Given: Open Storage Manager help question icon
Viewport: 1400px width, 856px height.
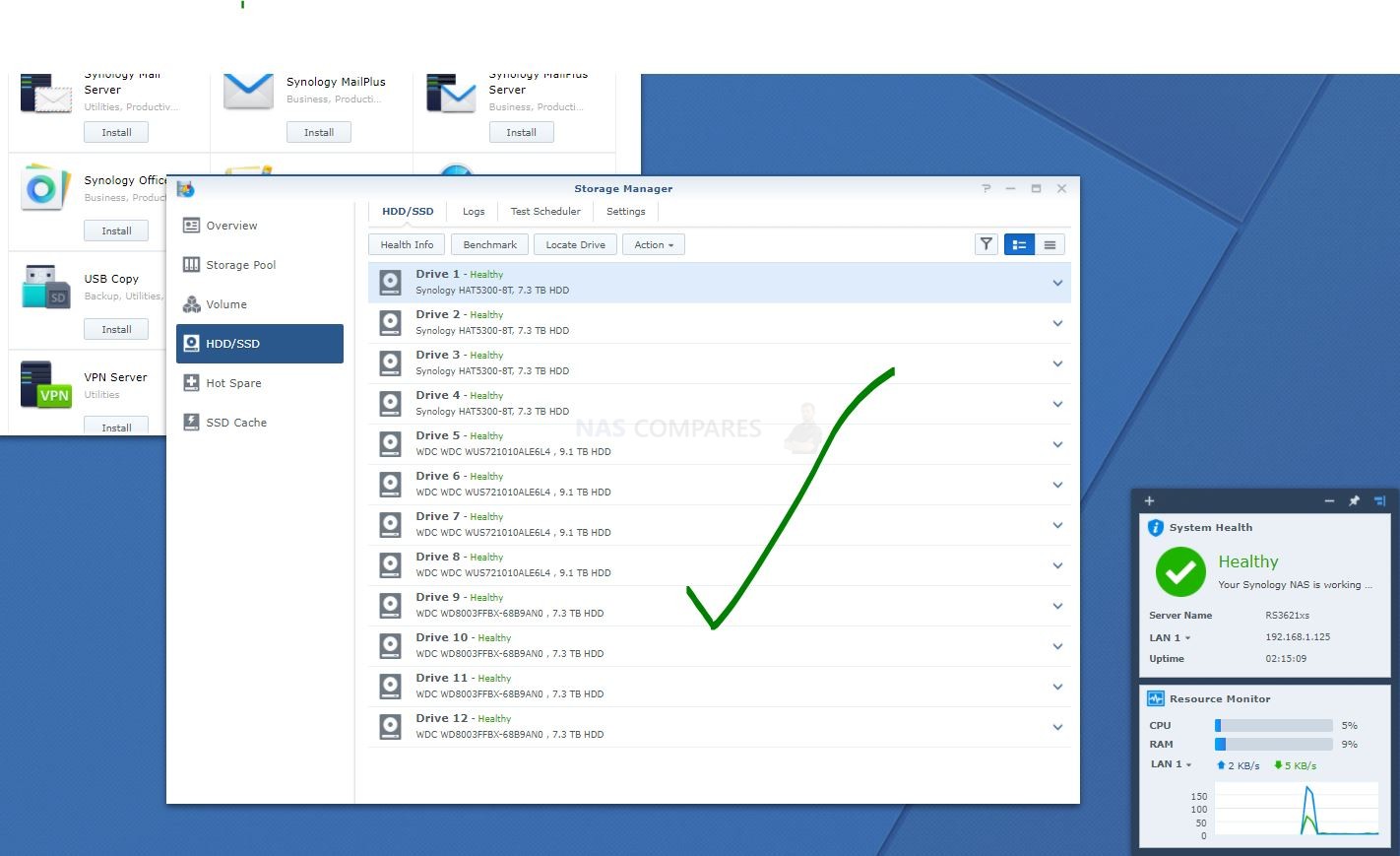Looking at the screenshot, I should (x=986, y=188).
